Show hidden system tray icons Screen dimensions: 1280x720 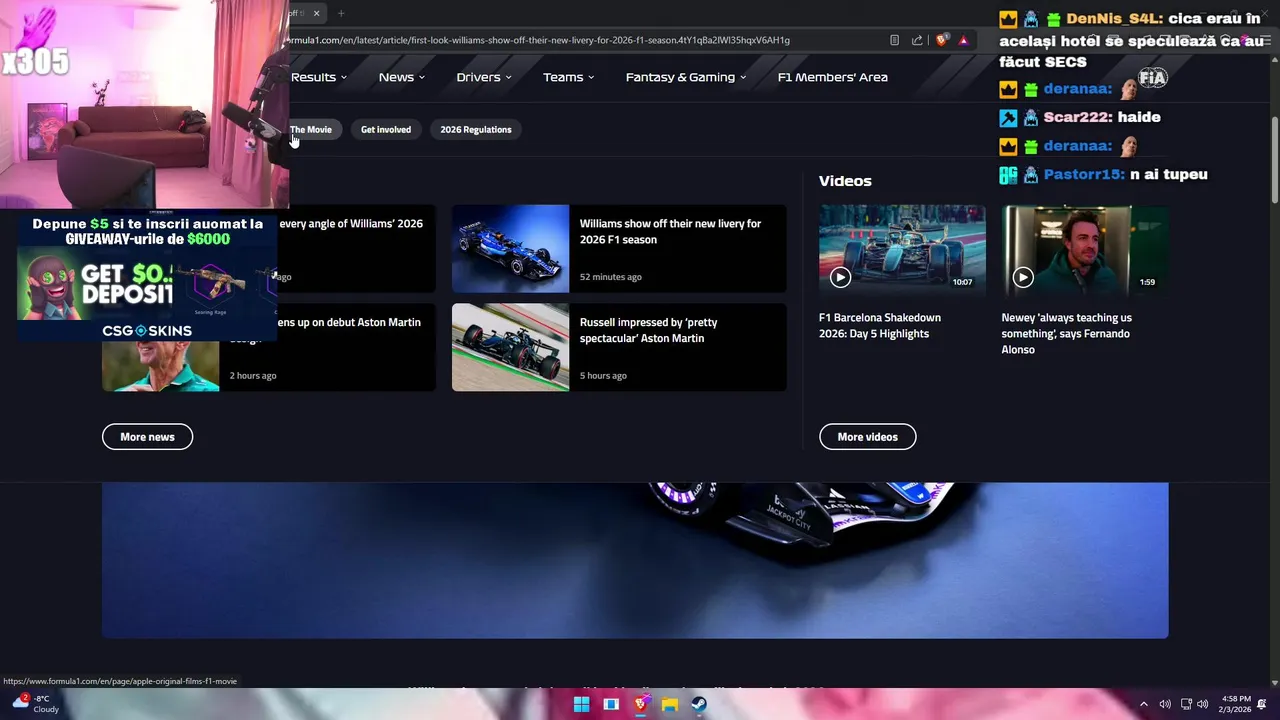point(1144,704)
